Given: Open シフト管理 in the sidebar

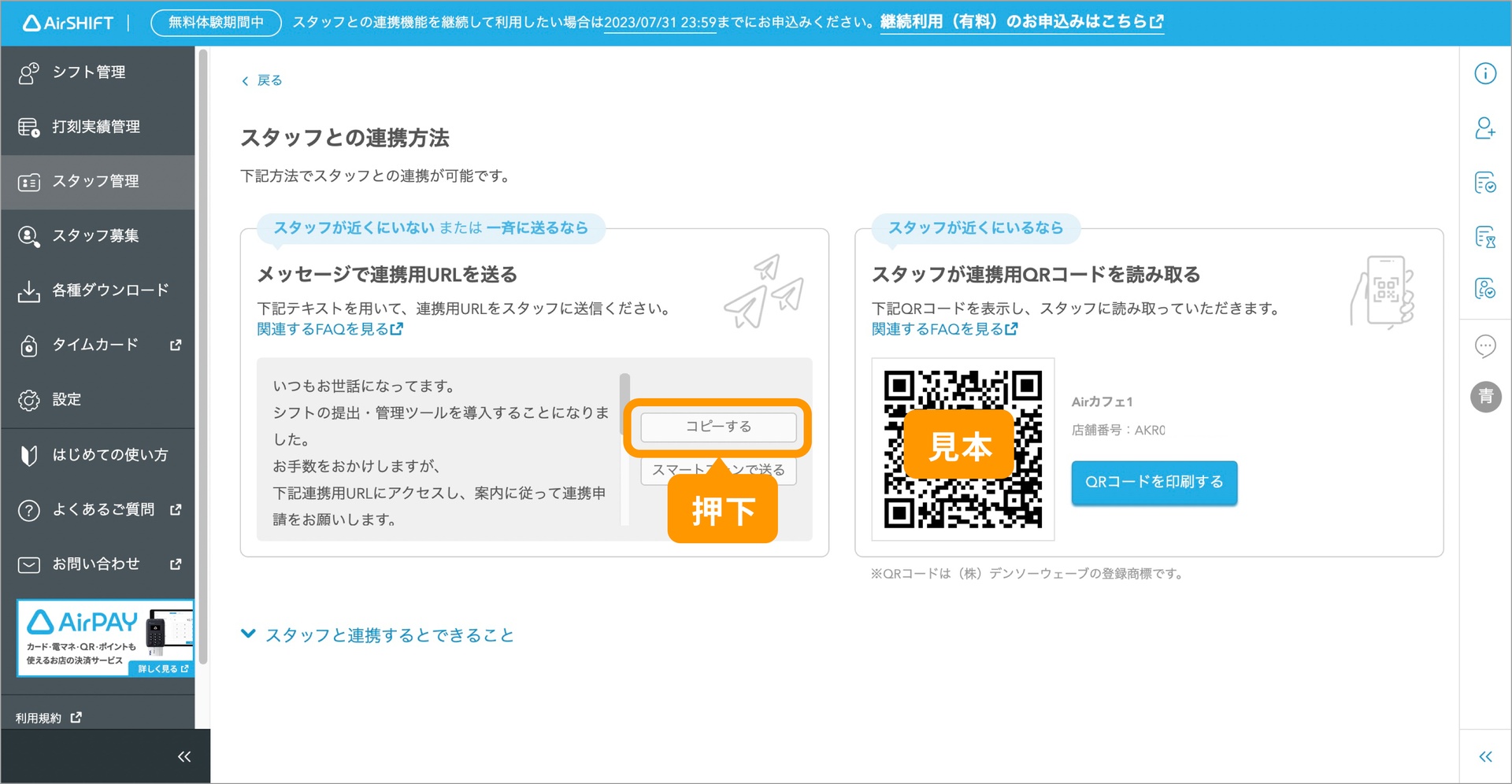Looking at the screenshot, I should (x=88, y=72).
